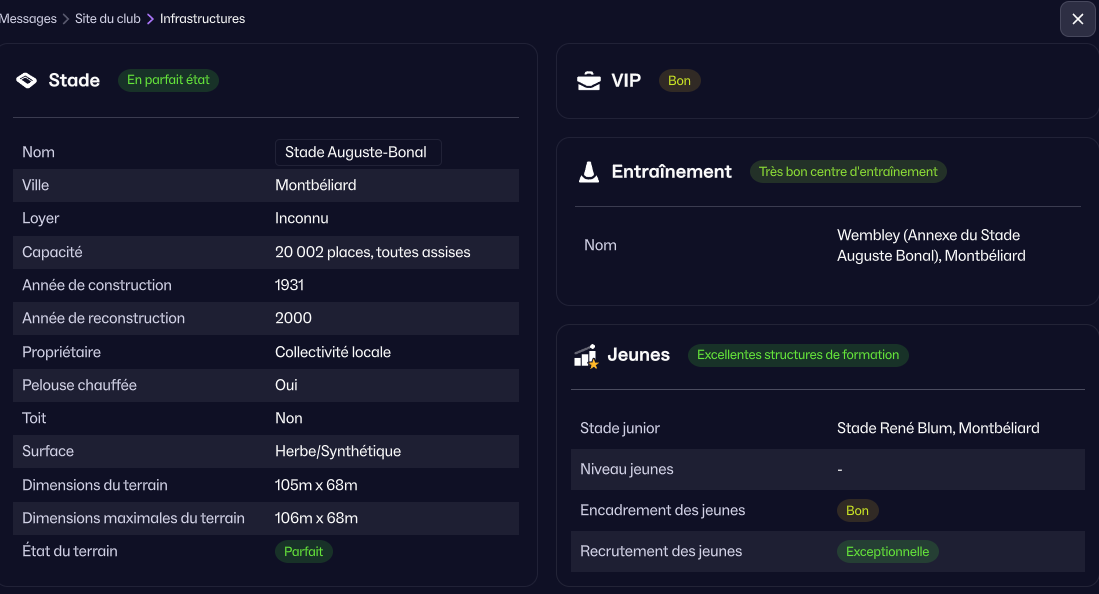The image size is (1099, 594).
Task: Go to Messages in the breadcrumb
Action: (x=28, y=19)
